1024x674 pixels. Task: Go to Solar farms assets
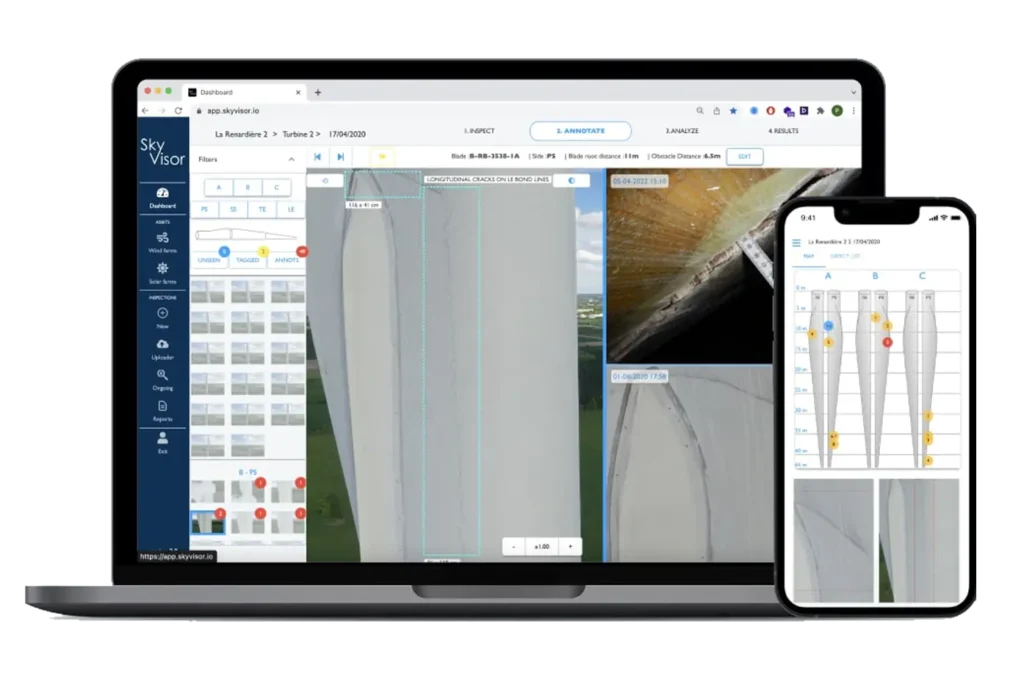pos(163,272)
